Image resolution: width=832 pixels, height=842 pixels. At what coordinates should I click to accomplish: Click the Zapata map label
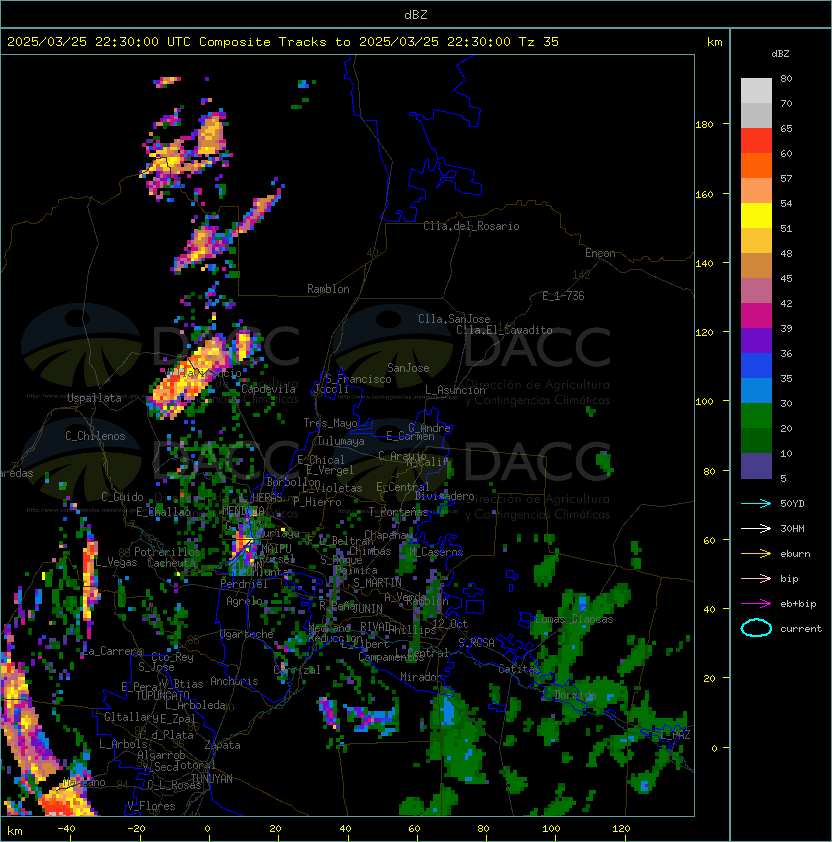pyautogui.click(x=222, y=745)
